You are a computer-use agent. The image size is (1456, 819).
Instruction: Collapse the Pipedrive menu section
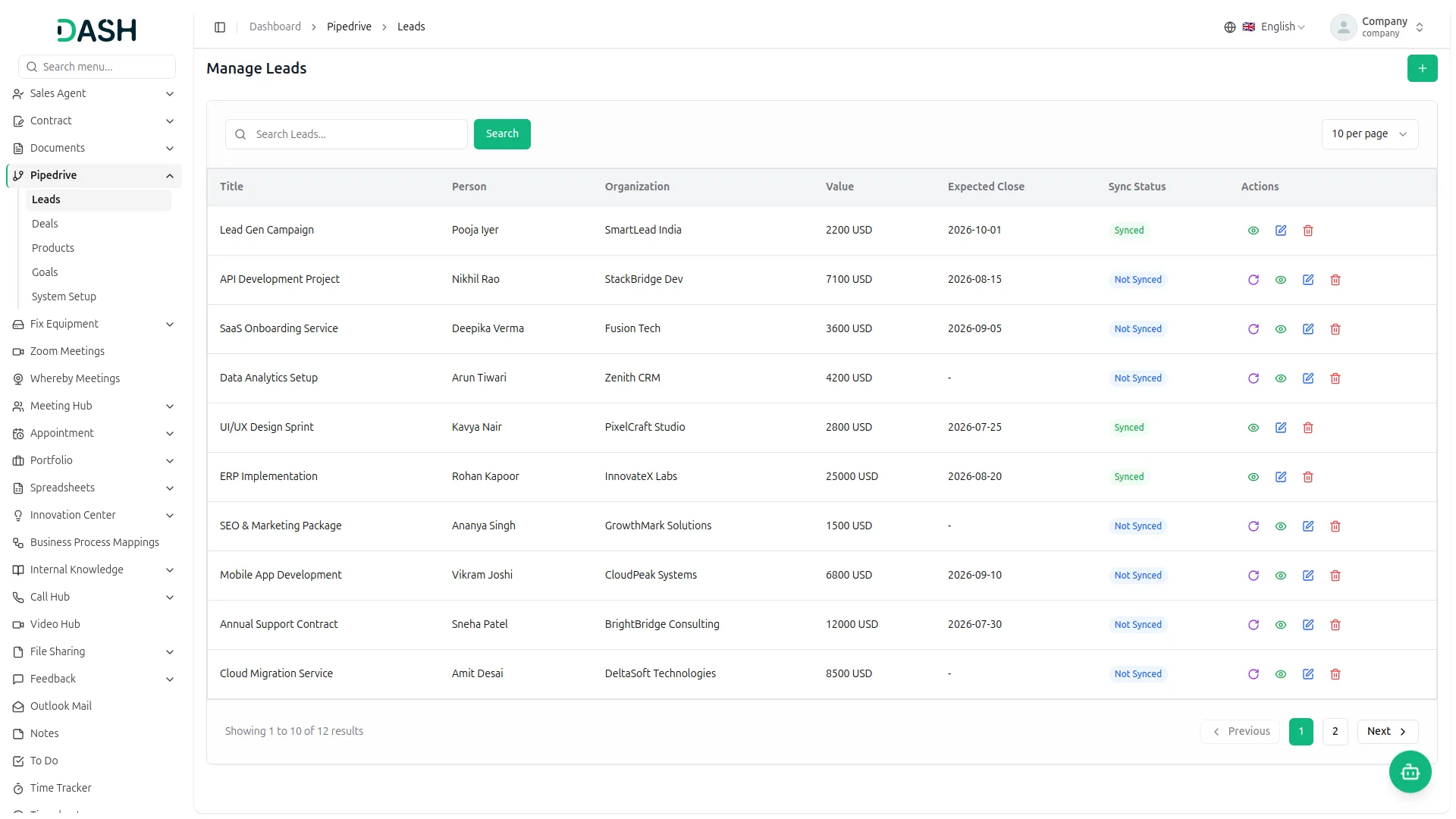(94, 175)
